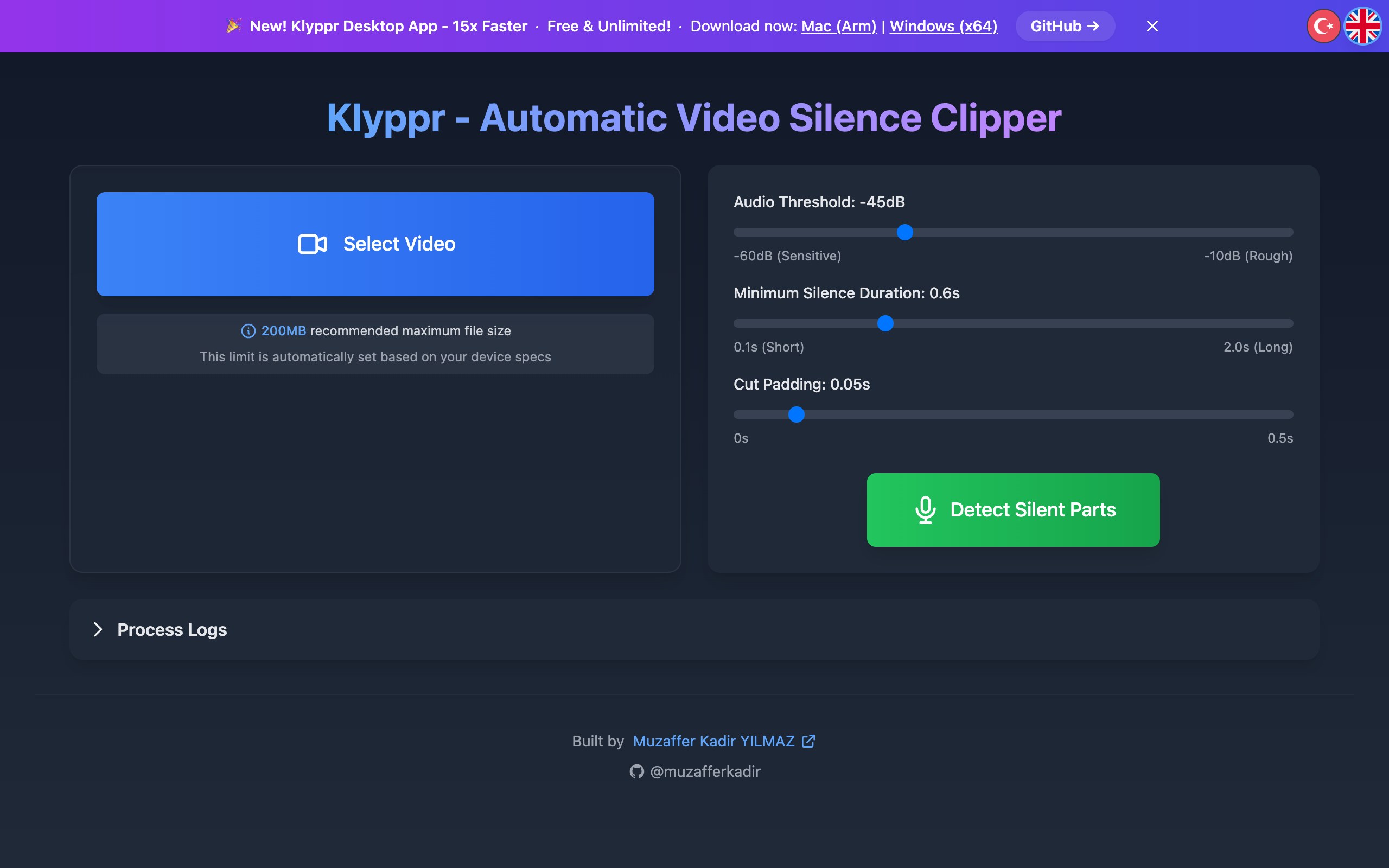This screenshot has width=1389, height=868.
Task: Download the Mac (Arm) desktop app
Action: coord(839,27)
